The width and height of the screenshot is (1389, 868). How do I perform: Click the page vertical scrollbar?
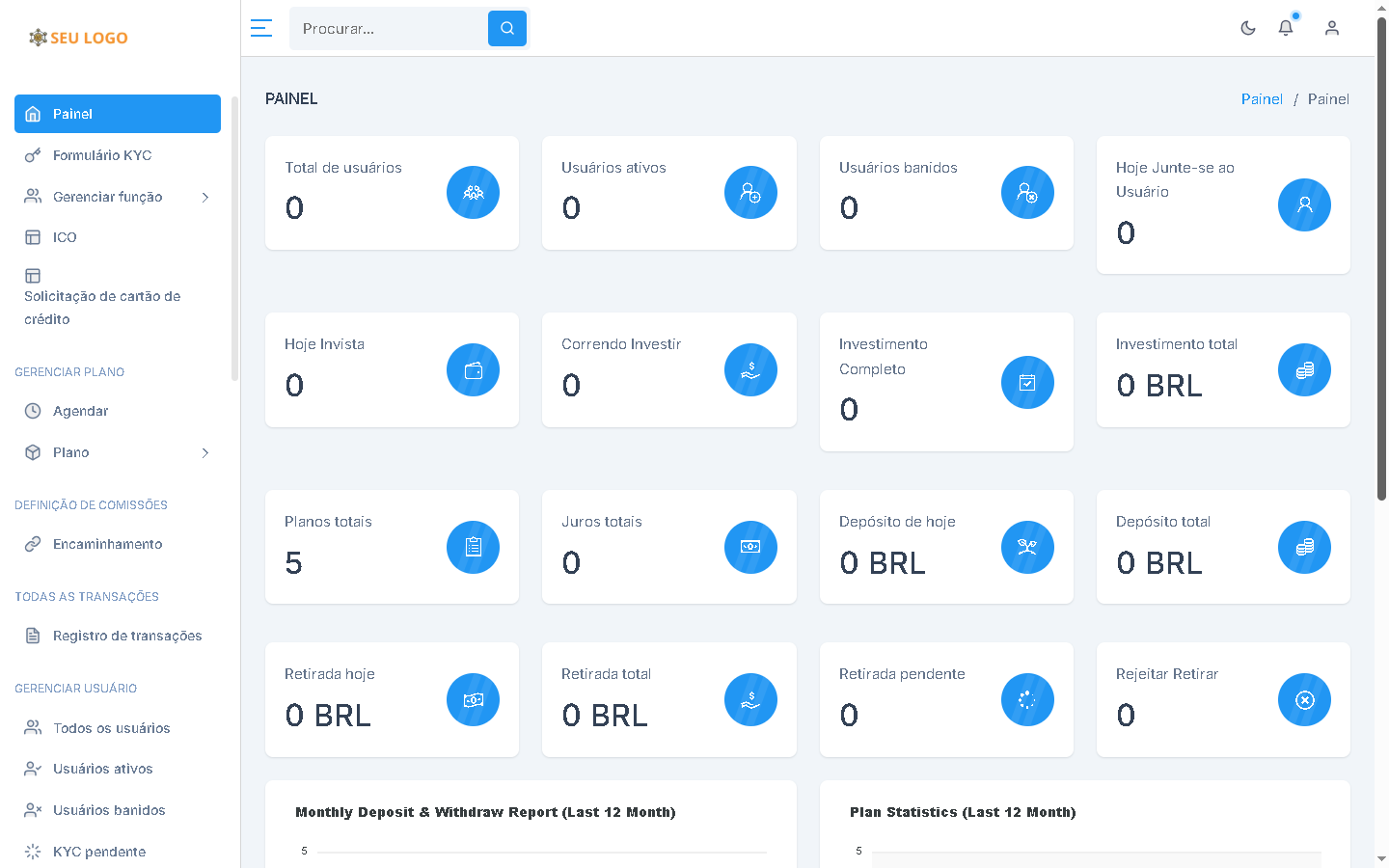[1381, 260]
